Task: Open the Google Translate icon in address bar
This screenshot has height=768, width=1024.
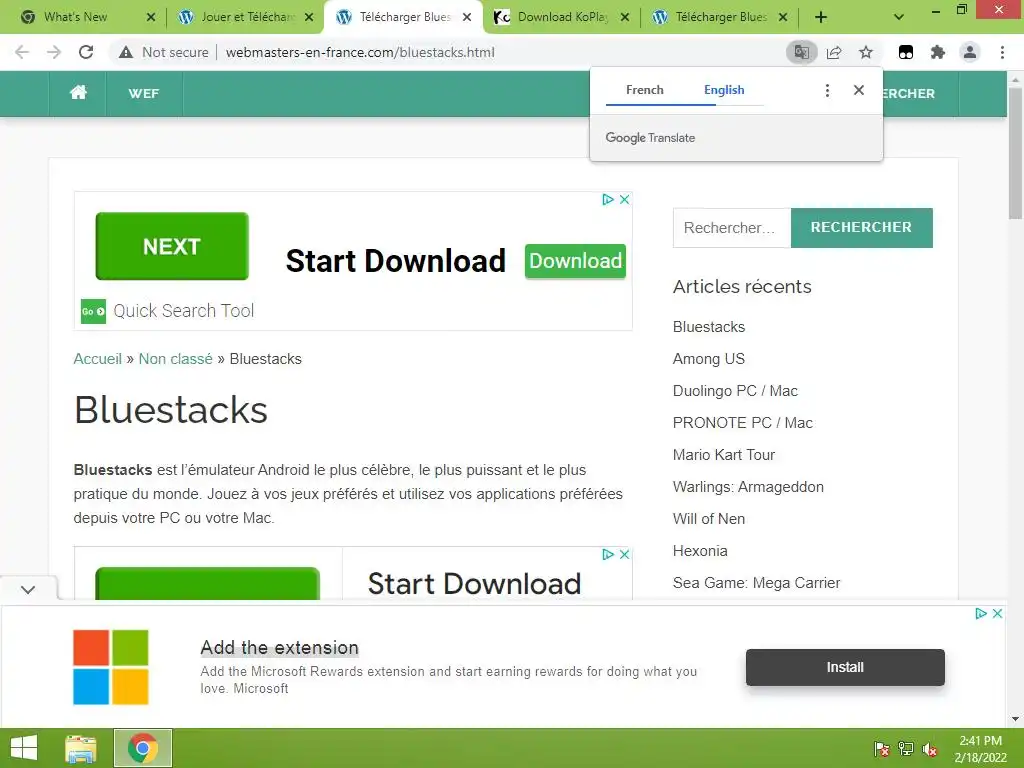Action: [801, 52]
